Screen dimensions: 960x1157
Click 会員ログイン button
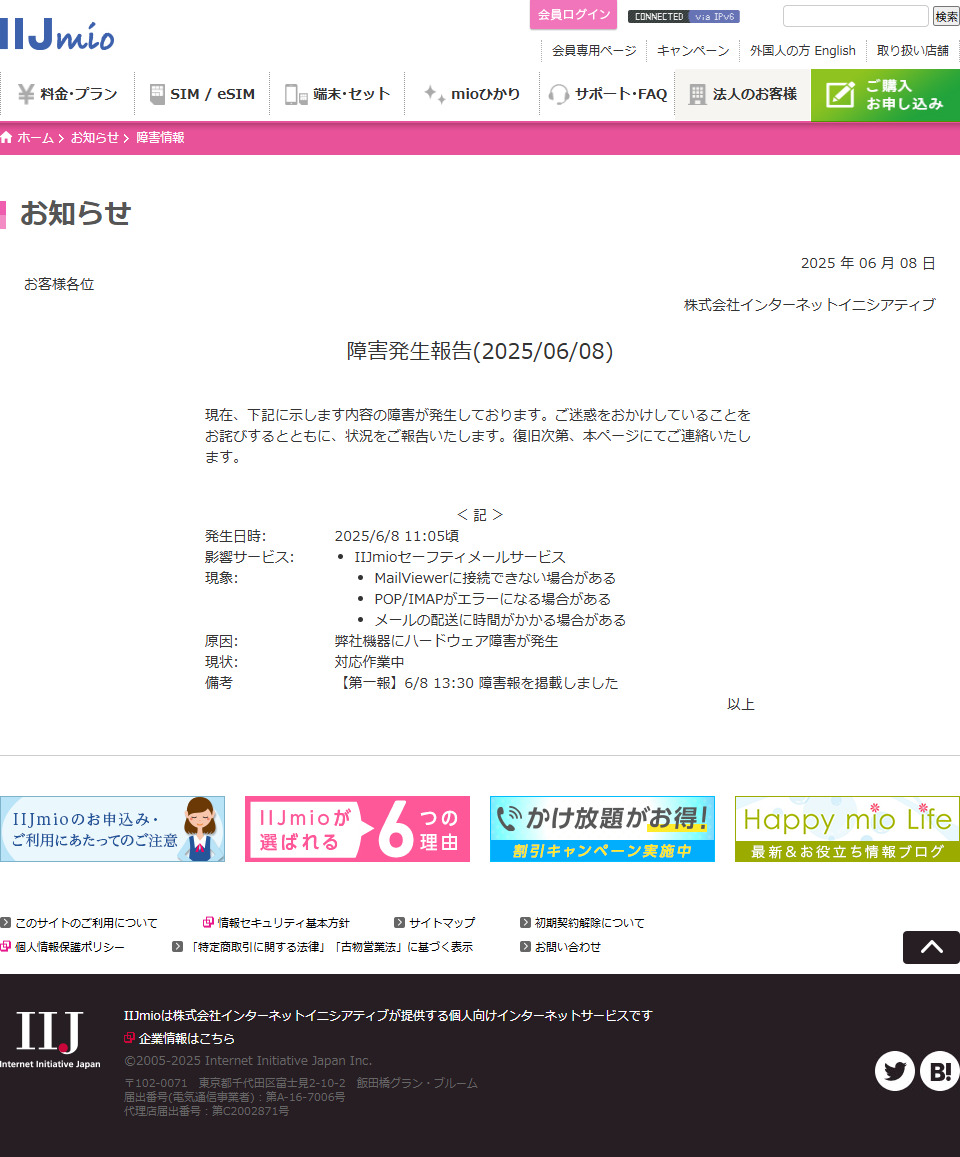(573, 15)
